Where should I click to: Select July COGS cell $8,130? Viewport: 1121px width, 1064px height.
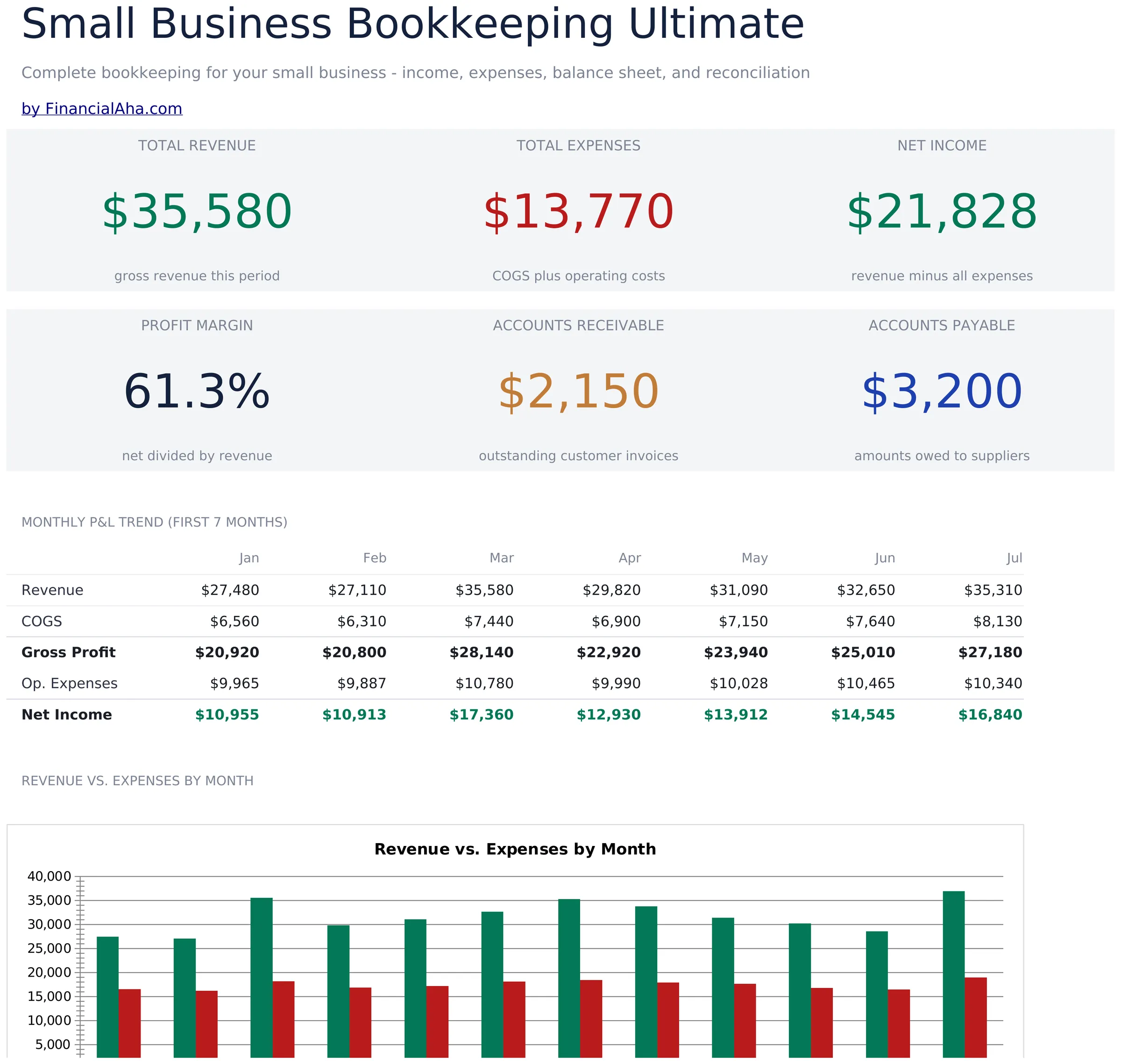[997, 621]
